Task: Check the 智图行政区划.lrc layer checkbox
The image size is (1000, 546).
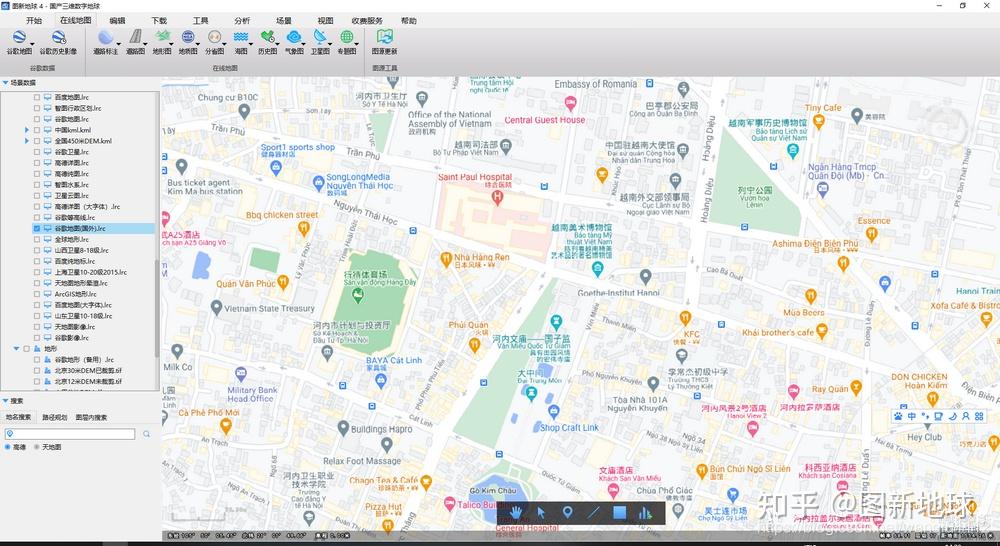Action: coord(37,108)
